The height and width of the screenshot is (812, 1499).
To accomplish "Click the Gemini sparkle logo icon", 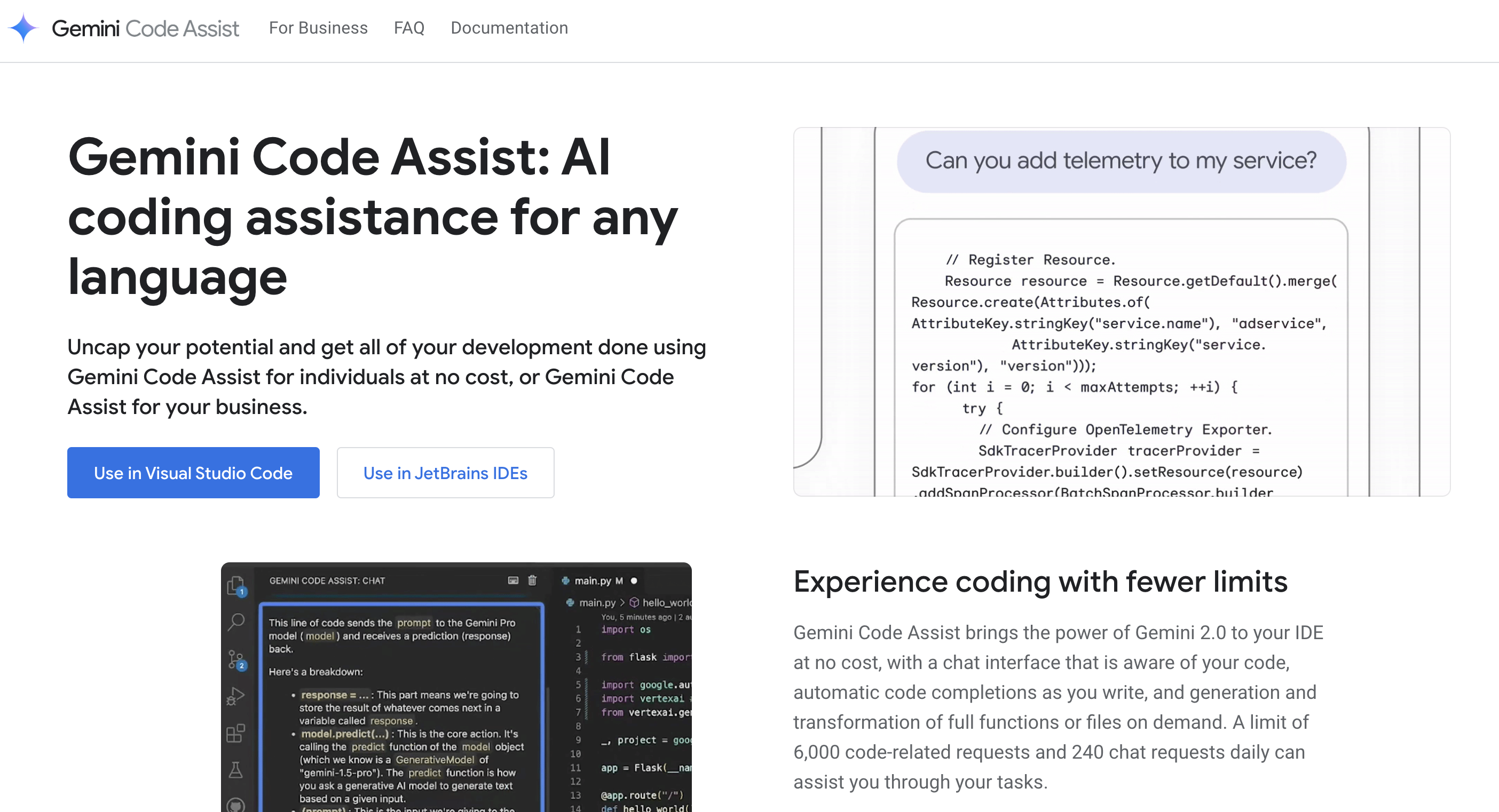I will click(23, 28).
